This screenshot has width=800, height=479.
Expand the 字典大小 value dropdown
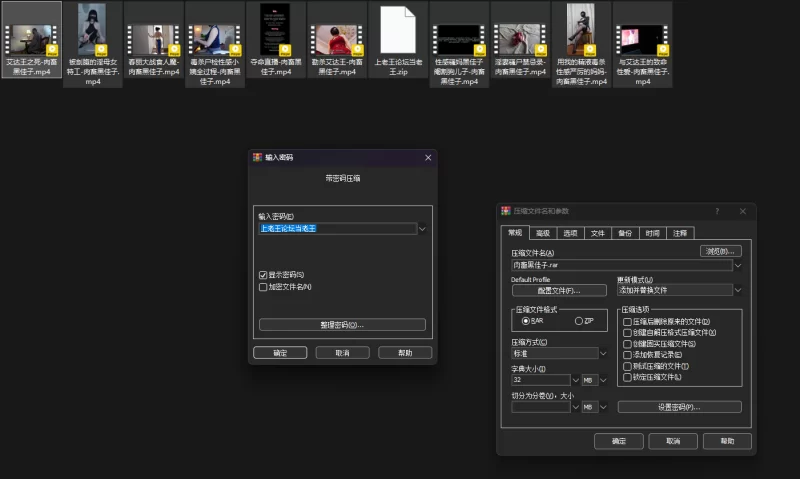pyautogui.click(x=575, y=380)
